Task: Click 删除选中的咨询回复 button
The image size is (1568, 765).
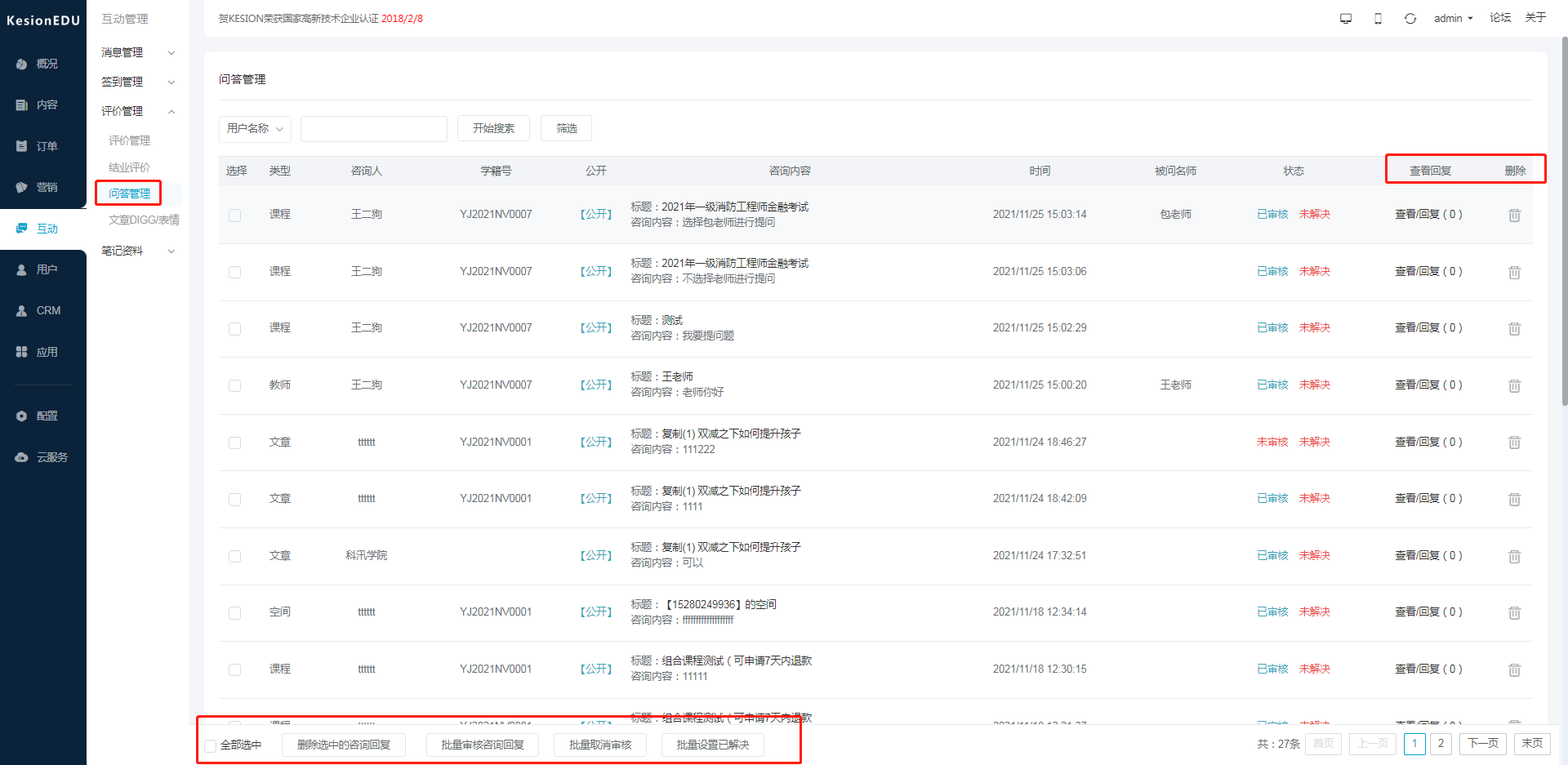Action: click(344, 745)
